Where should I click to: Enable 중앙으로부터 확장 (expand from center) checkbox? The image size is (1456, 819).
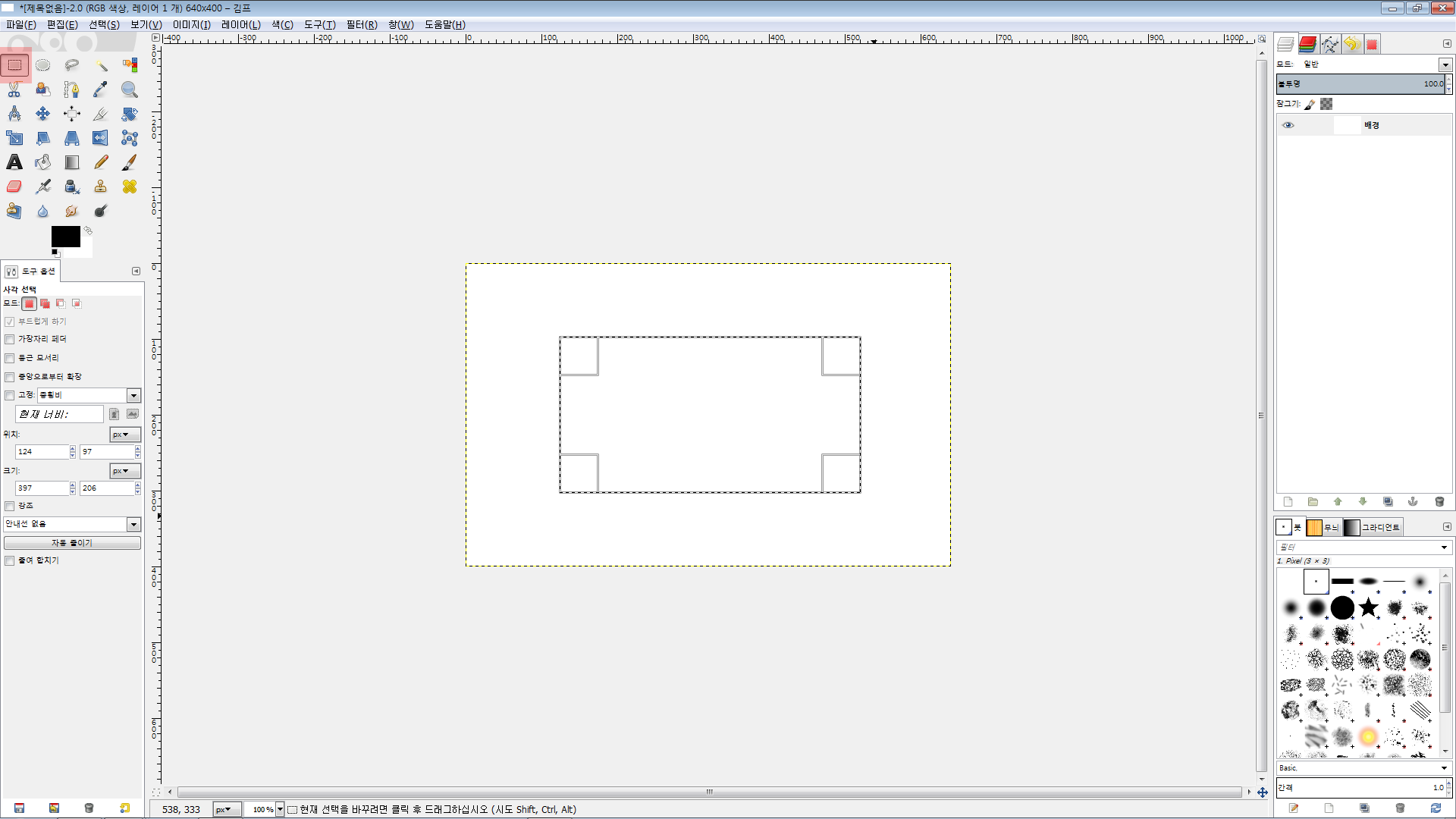click(x=10, y=378)
